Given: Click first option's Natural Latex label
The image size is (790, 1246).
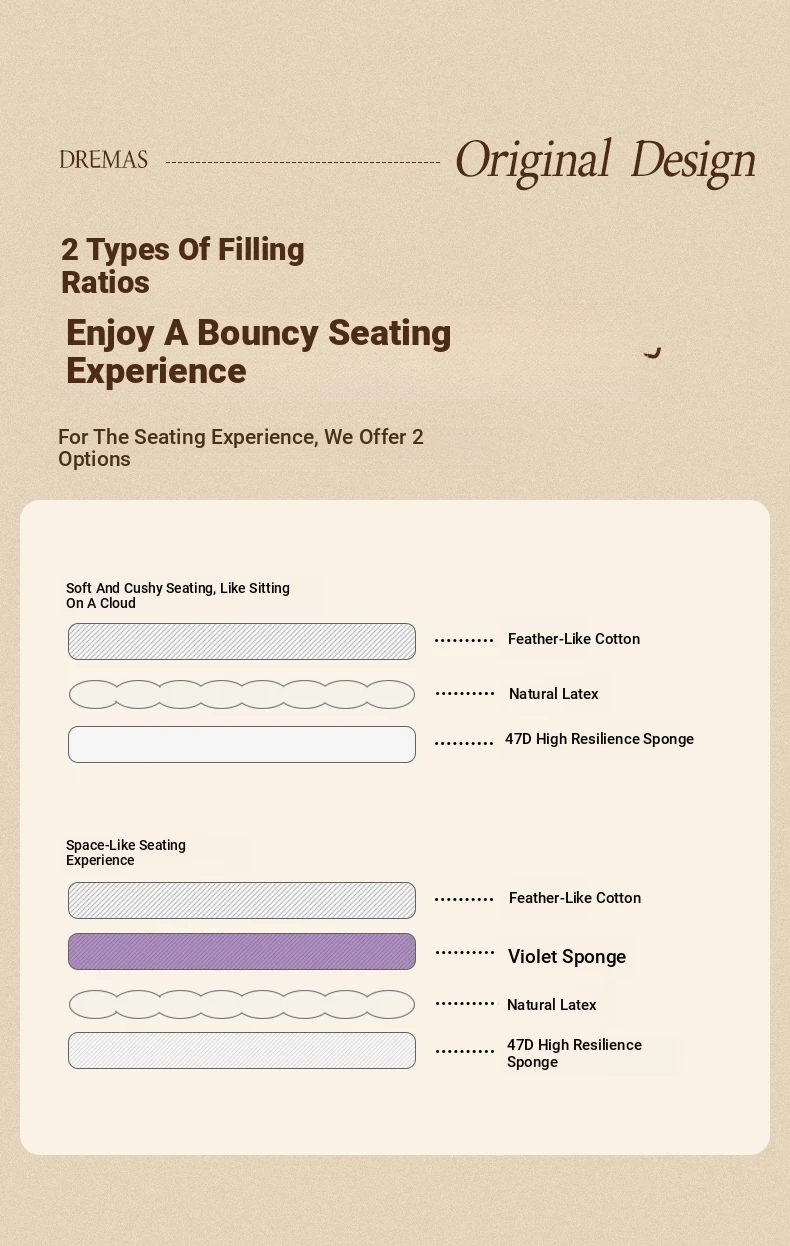Looking at the screenshot, I should coord(554,694).
